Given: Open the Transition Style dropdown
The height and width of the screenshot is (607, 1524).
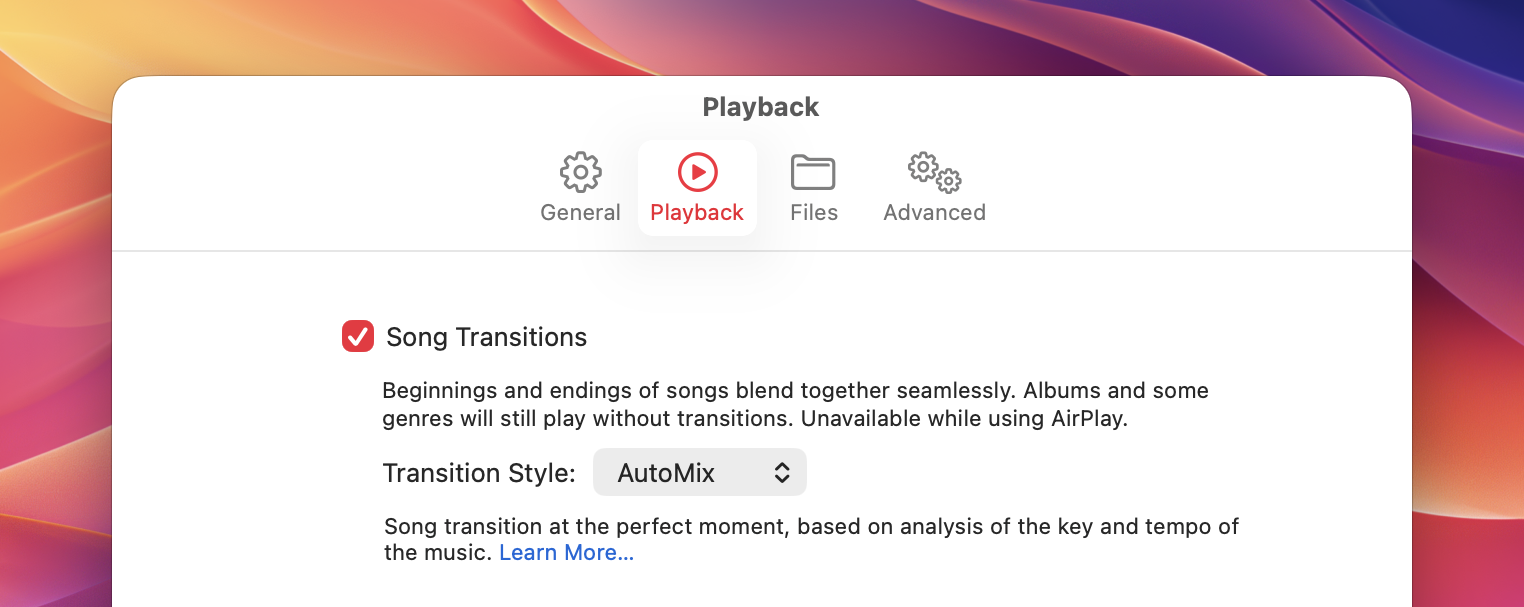Looking at the screenshot, I should tap(699, 473).
